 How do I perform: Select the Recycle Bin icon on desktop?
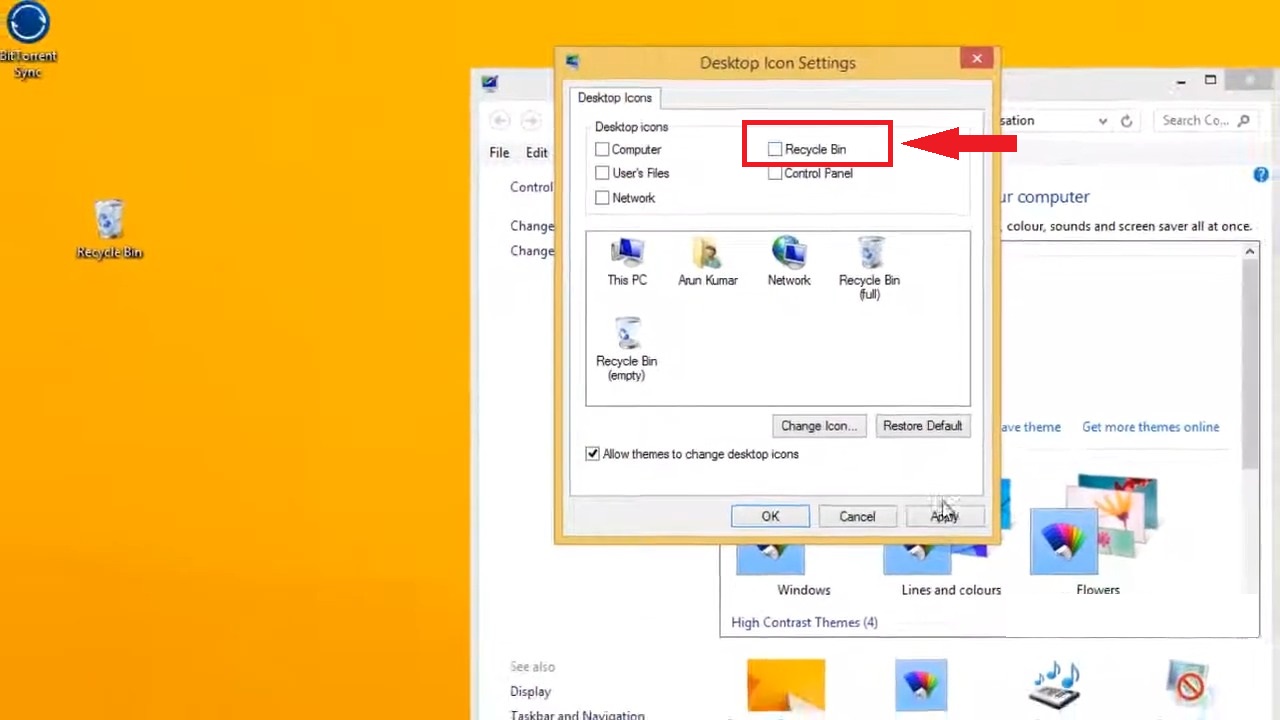pos(109,229)
